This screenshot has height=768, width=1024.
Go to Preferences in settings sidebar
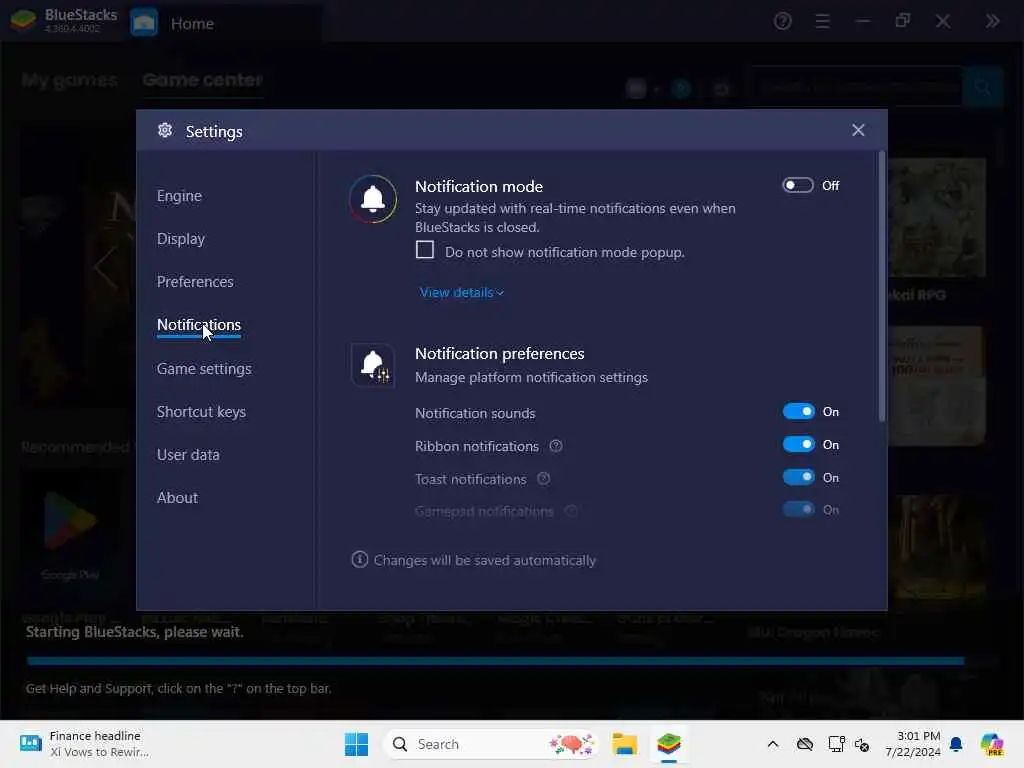[x=195, y=281]
